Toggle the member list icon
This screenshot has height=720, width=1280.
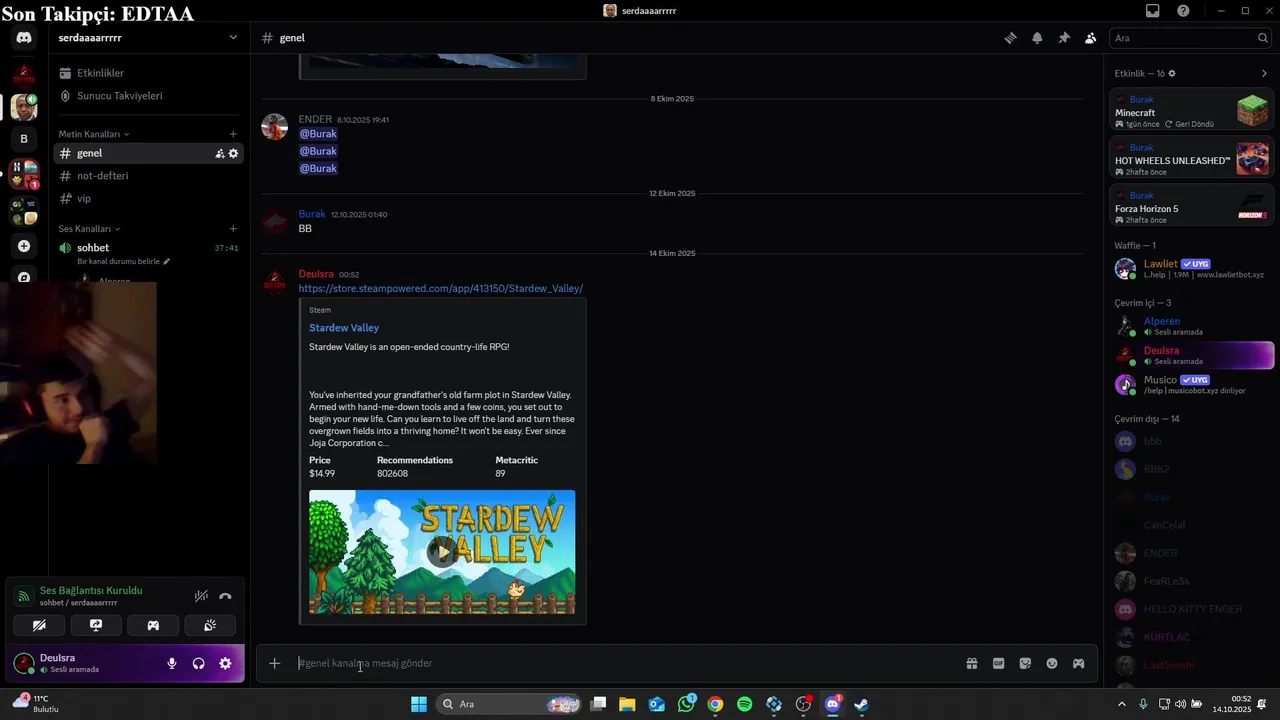1090,38
